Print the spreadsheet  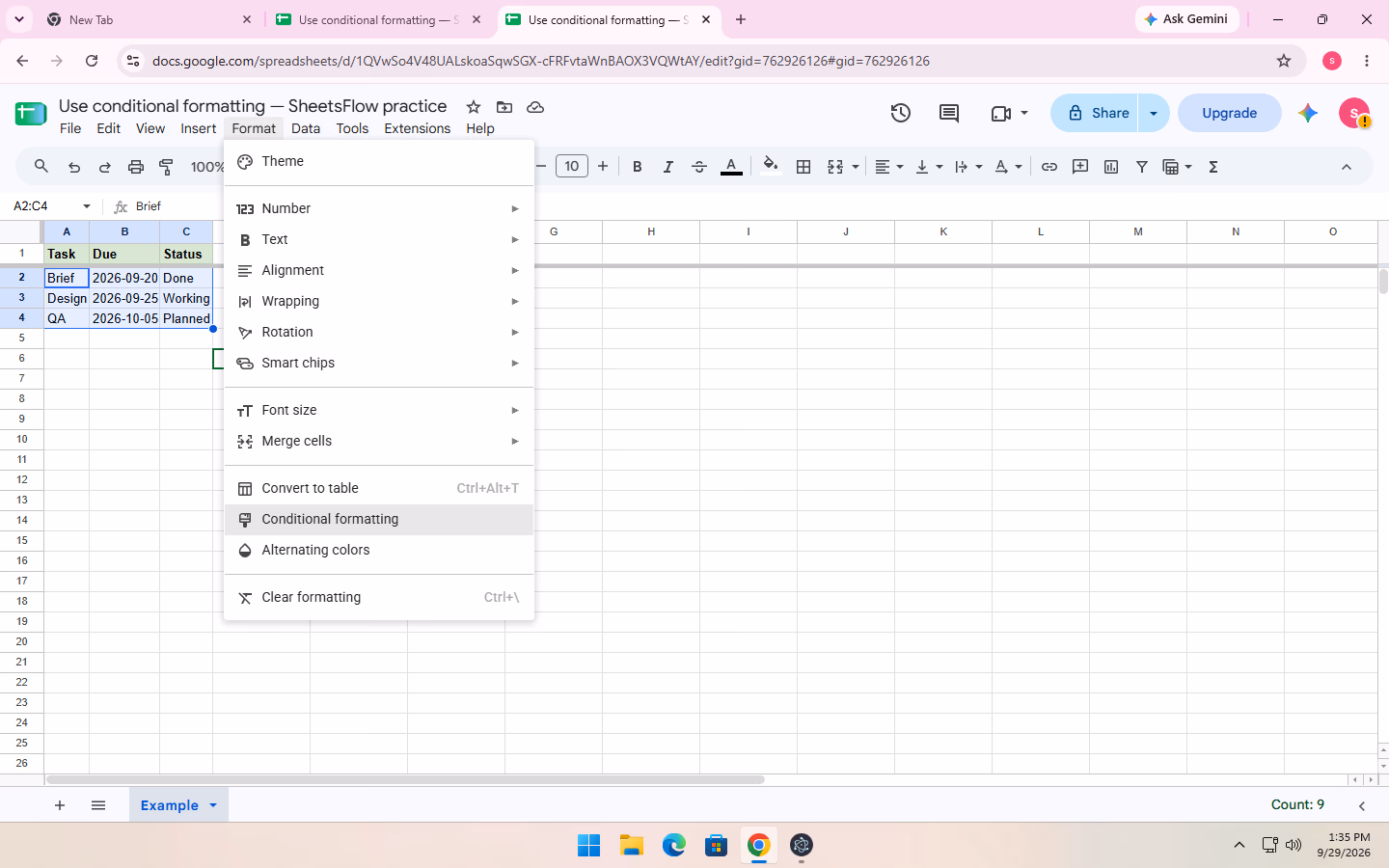point(136,167)
